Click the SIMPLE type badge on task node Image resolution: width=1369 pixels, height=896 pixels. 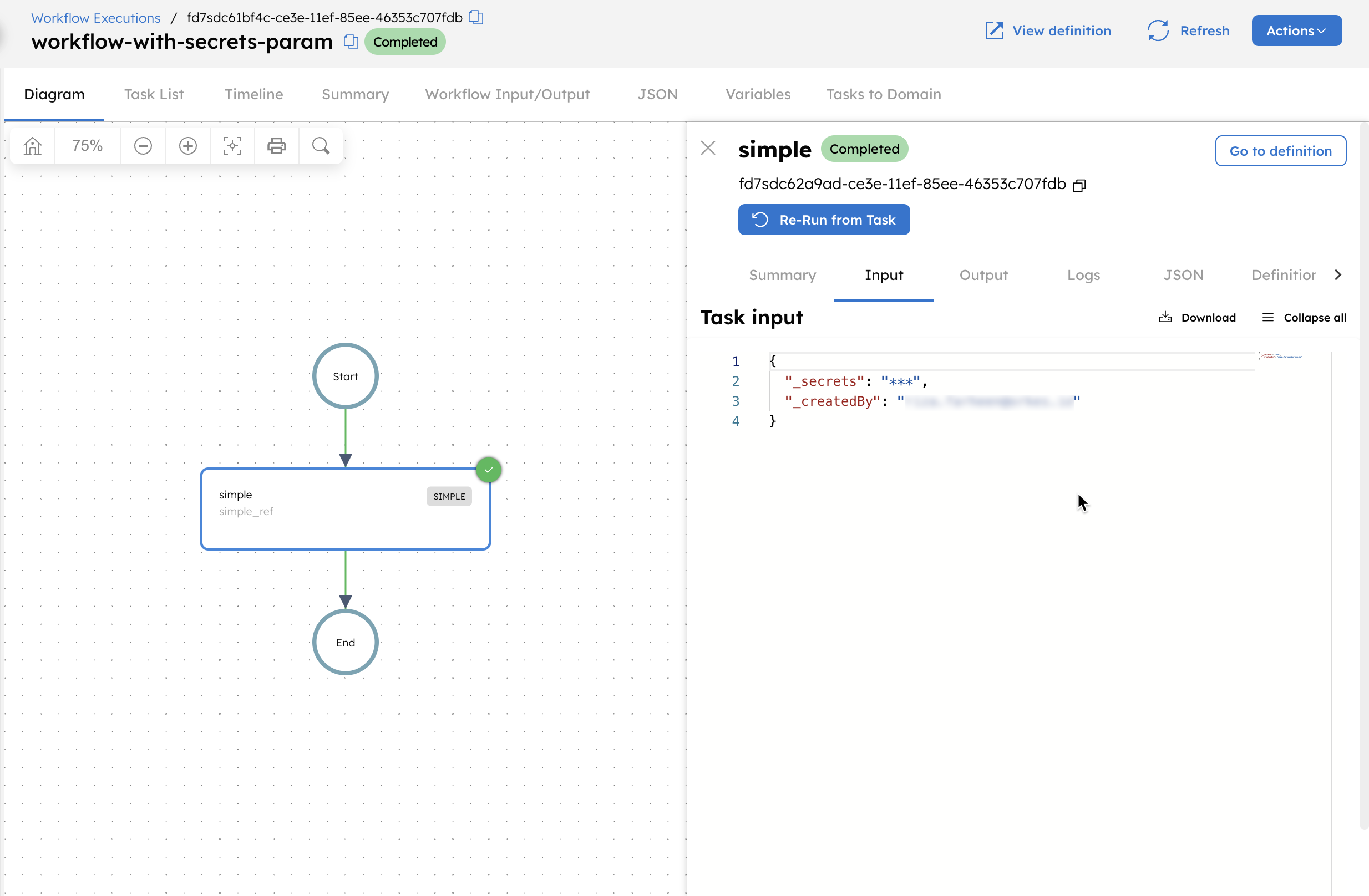(449, 496)
